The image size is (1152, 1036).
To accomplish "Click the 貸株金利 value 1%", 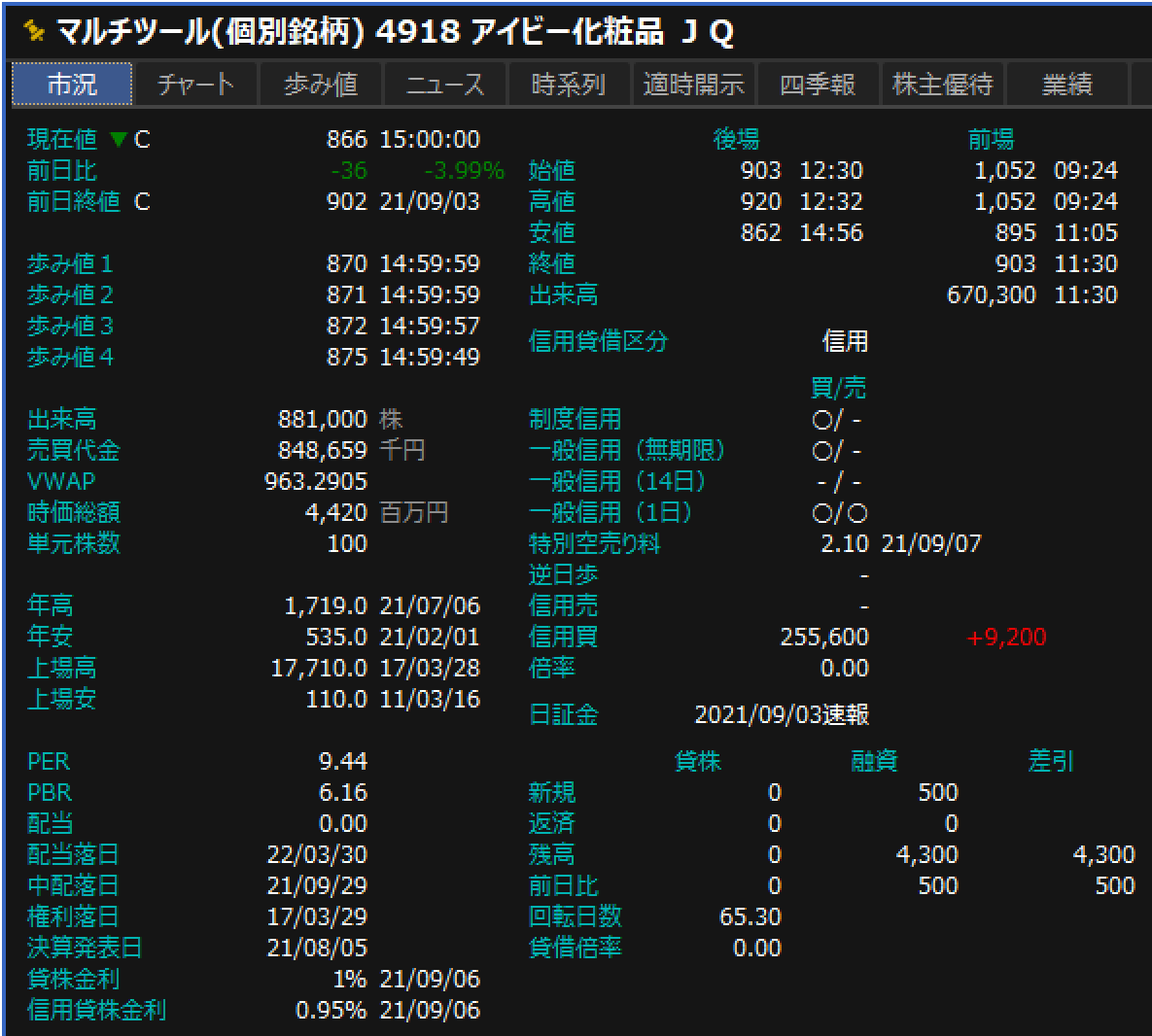I will 350,979.
